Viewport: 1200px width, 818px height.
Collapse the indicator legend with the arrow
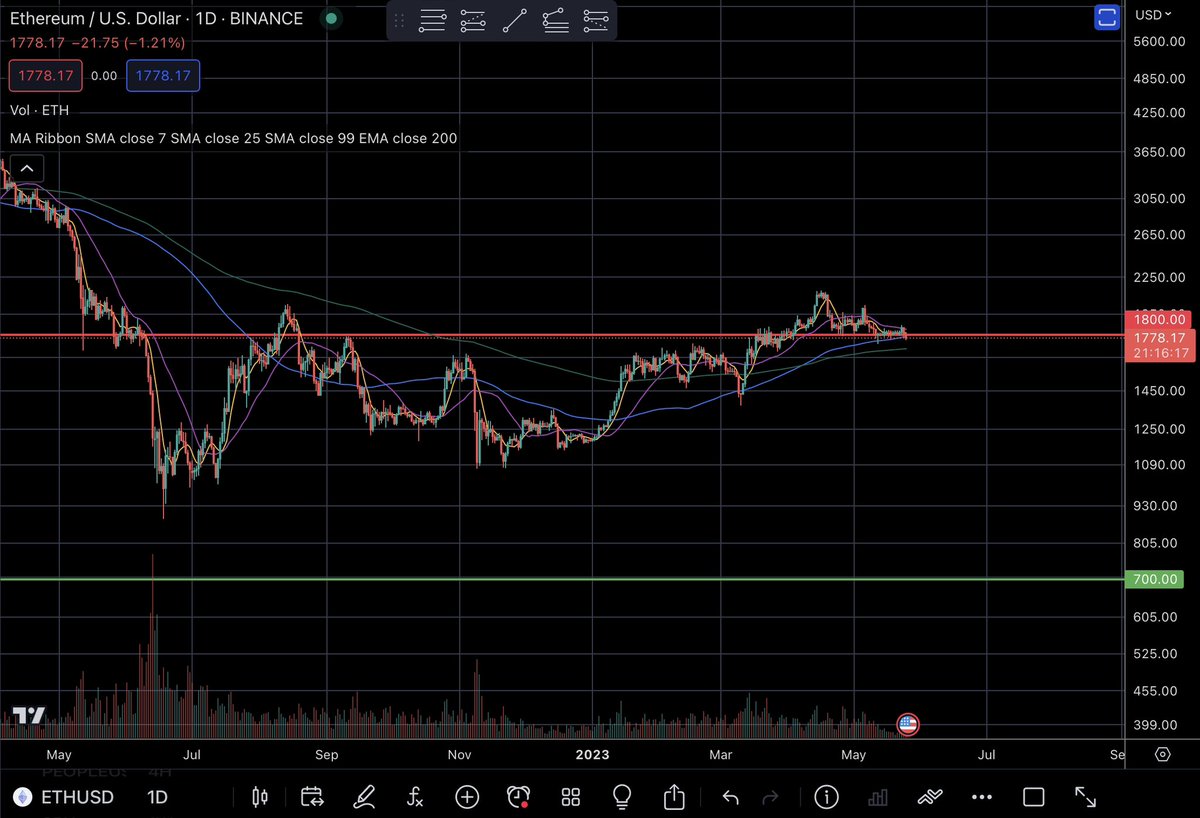pyautogui.click(x=27, y=168)
